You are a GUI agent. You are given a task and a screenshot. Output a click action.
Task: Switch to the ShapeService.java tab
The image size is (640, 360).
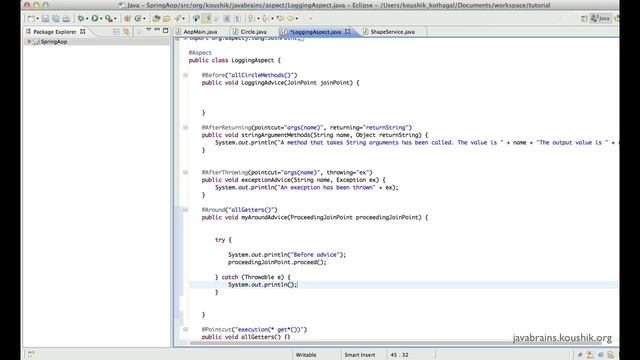(x=392, y=31)
